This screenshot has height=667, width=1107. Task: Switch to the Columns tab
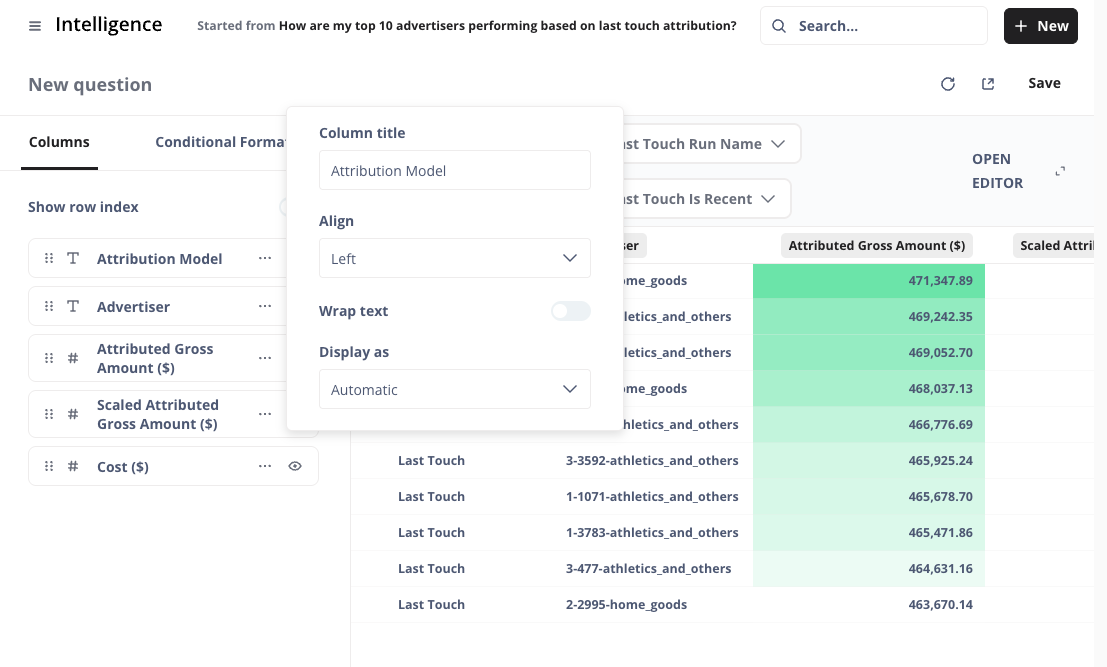tap(59, 142)
